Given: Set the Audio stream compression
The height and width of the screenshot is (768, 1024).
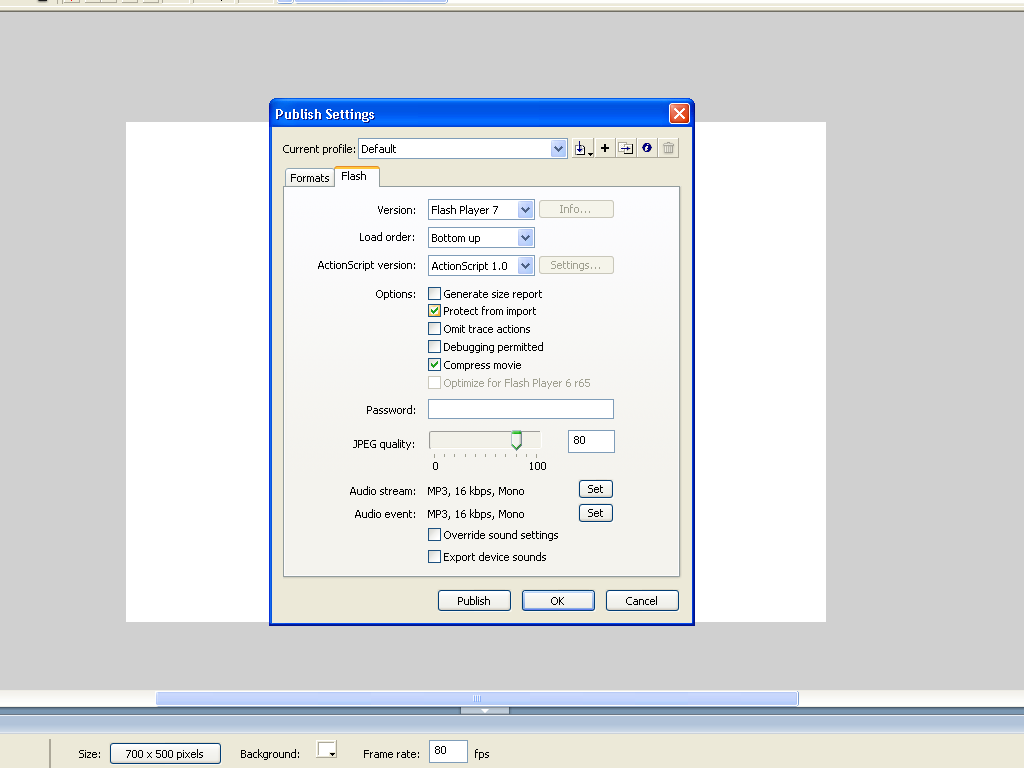Looking at the screenshot, I should (596, 489).
